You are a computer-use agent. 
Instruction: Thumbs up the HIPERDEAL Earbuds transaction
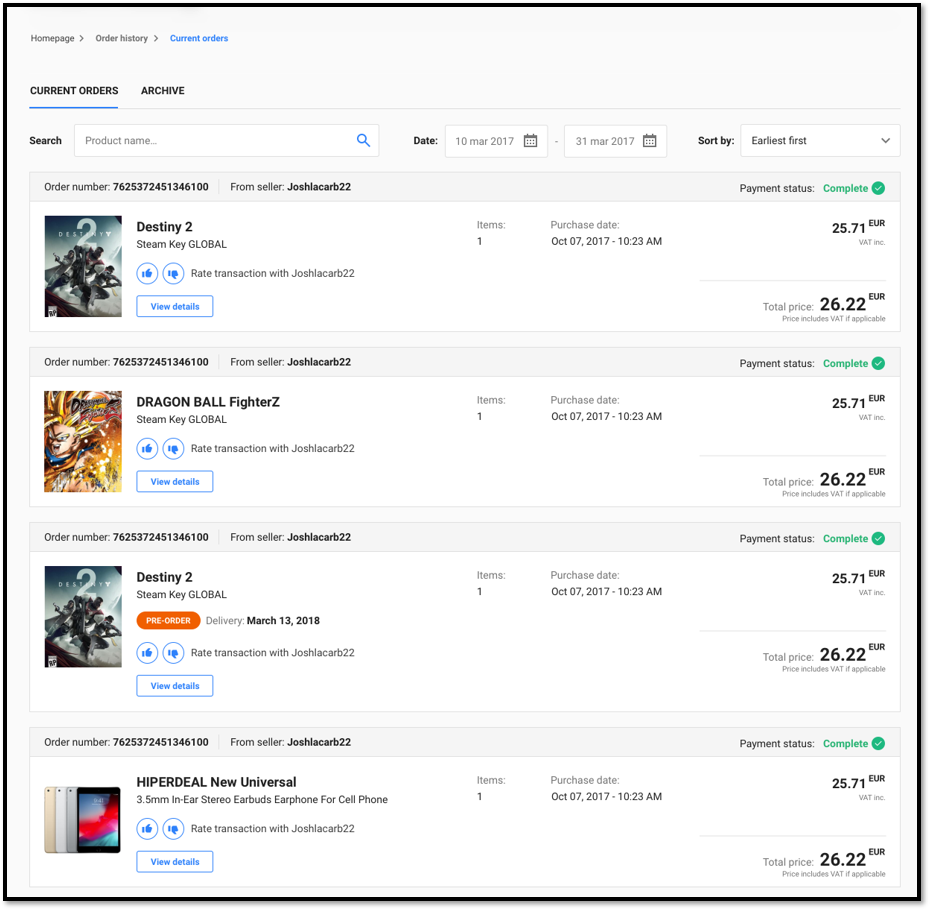147,828
